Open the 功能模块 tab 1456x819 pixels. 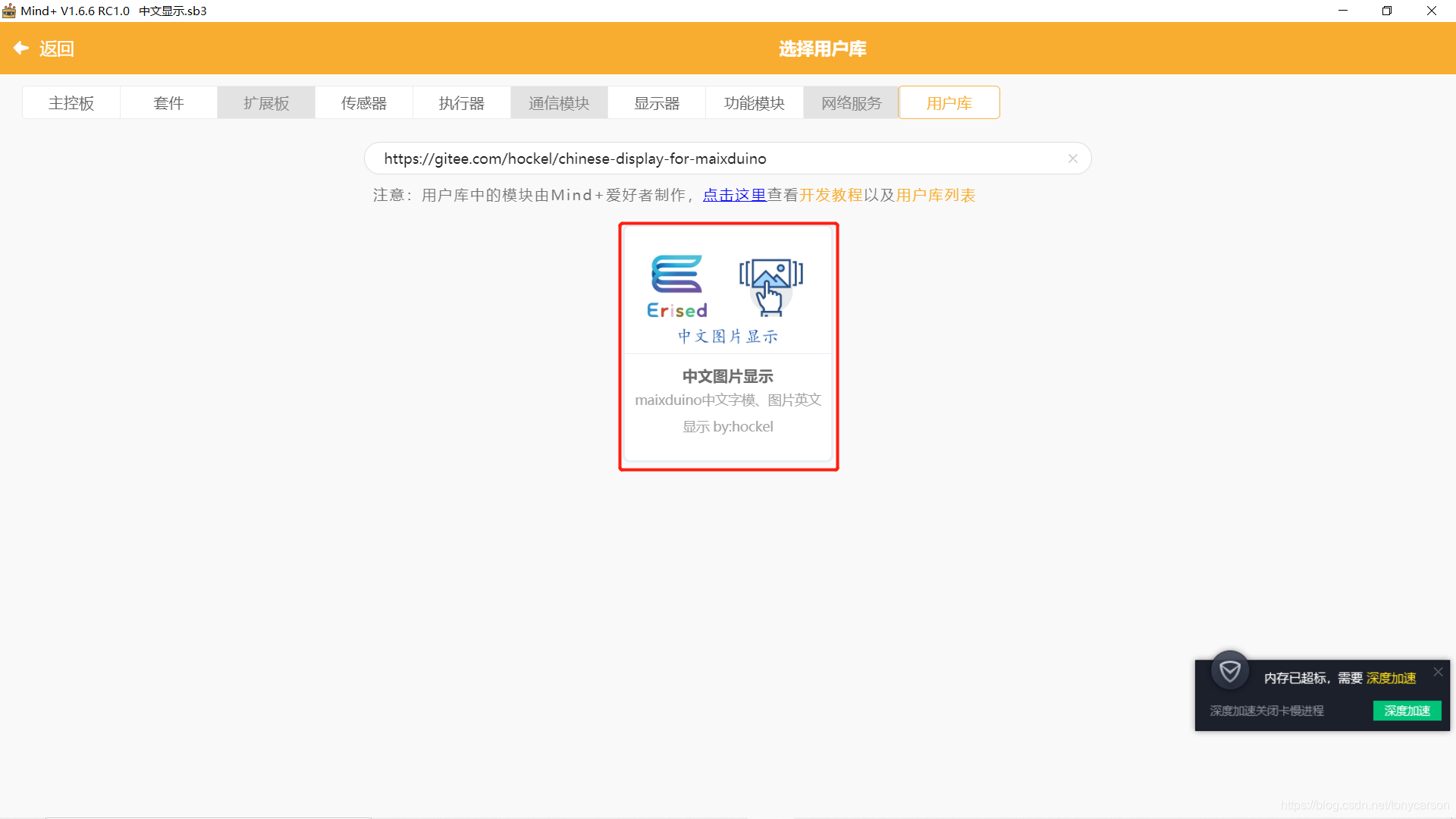754,103
